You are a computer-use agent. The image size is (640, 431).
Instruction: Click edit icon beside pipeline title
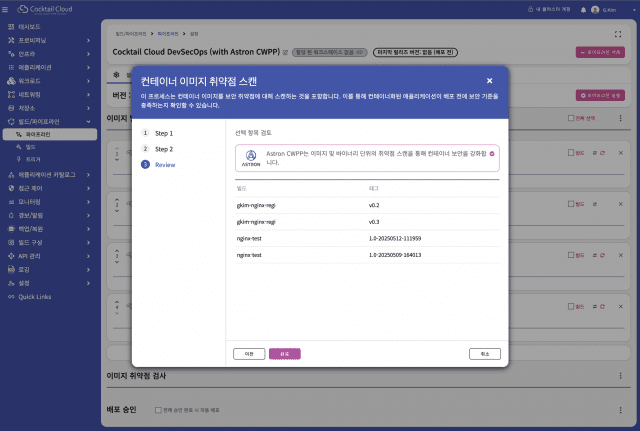click(x=285, y=52)
